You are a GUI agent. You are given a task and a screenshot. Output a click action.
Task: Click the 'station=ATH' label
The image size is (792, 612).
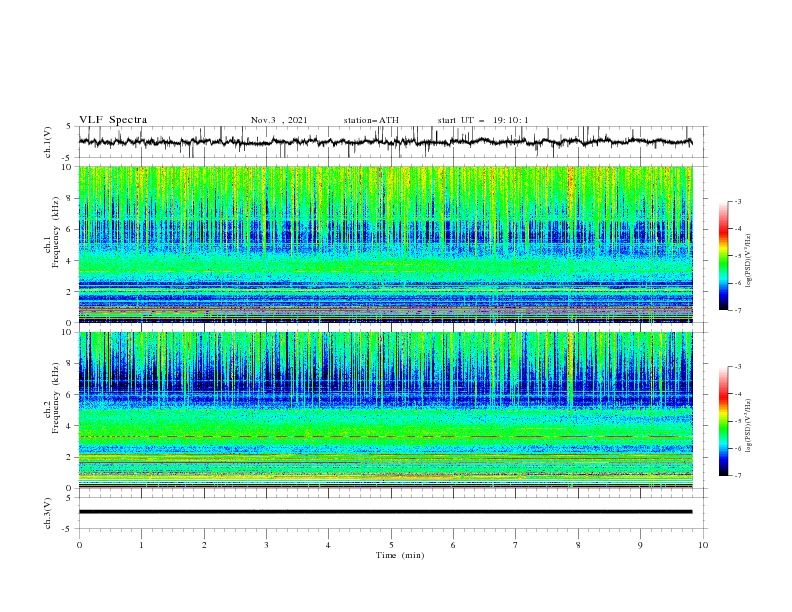371,120
